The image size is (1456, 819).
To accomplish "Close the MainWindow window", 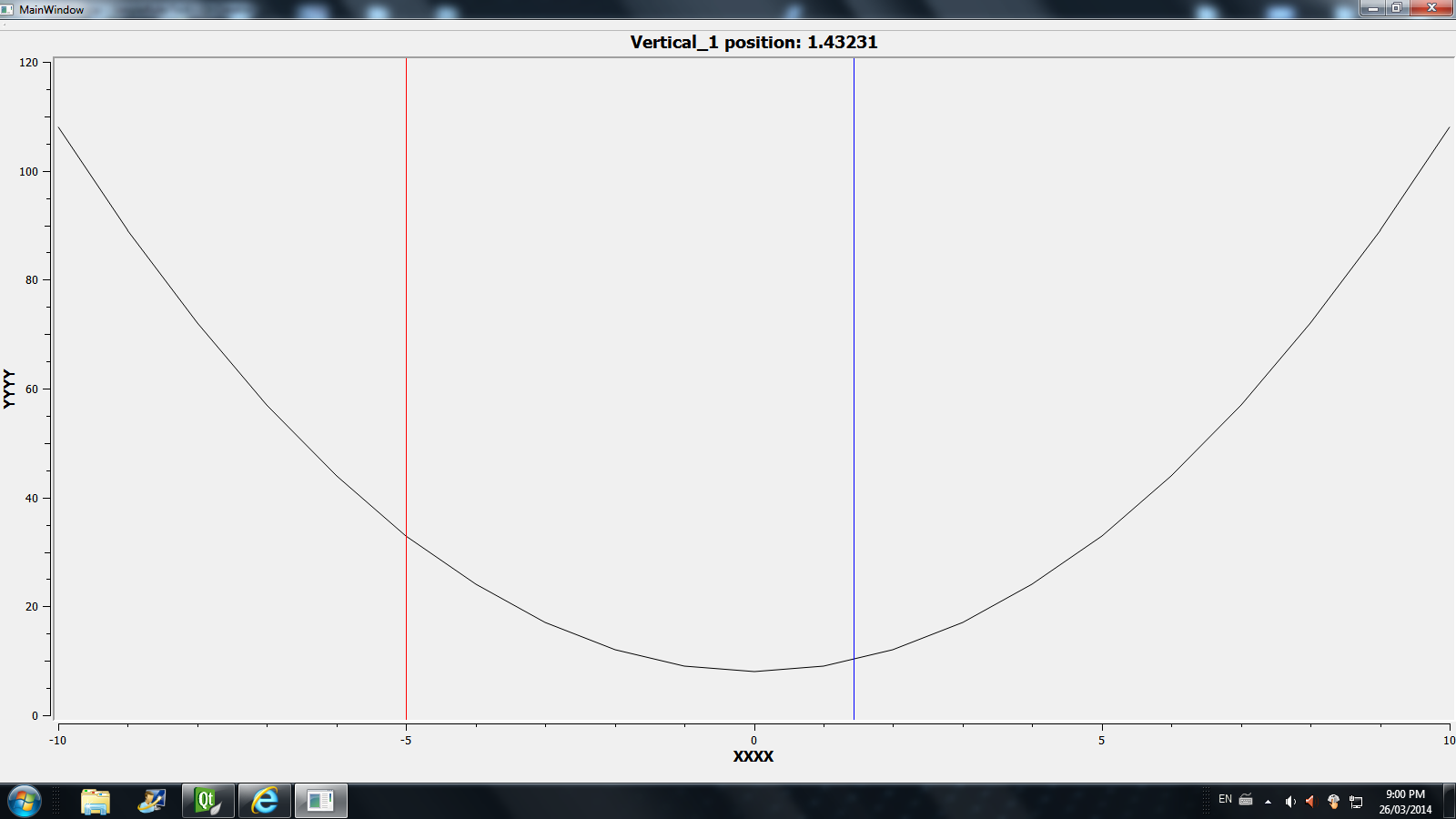I will [1431, 8].
